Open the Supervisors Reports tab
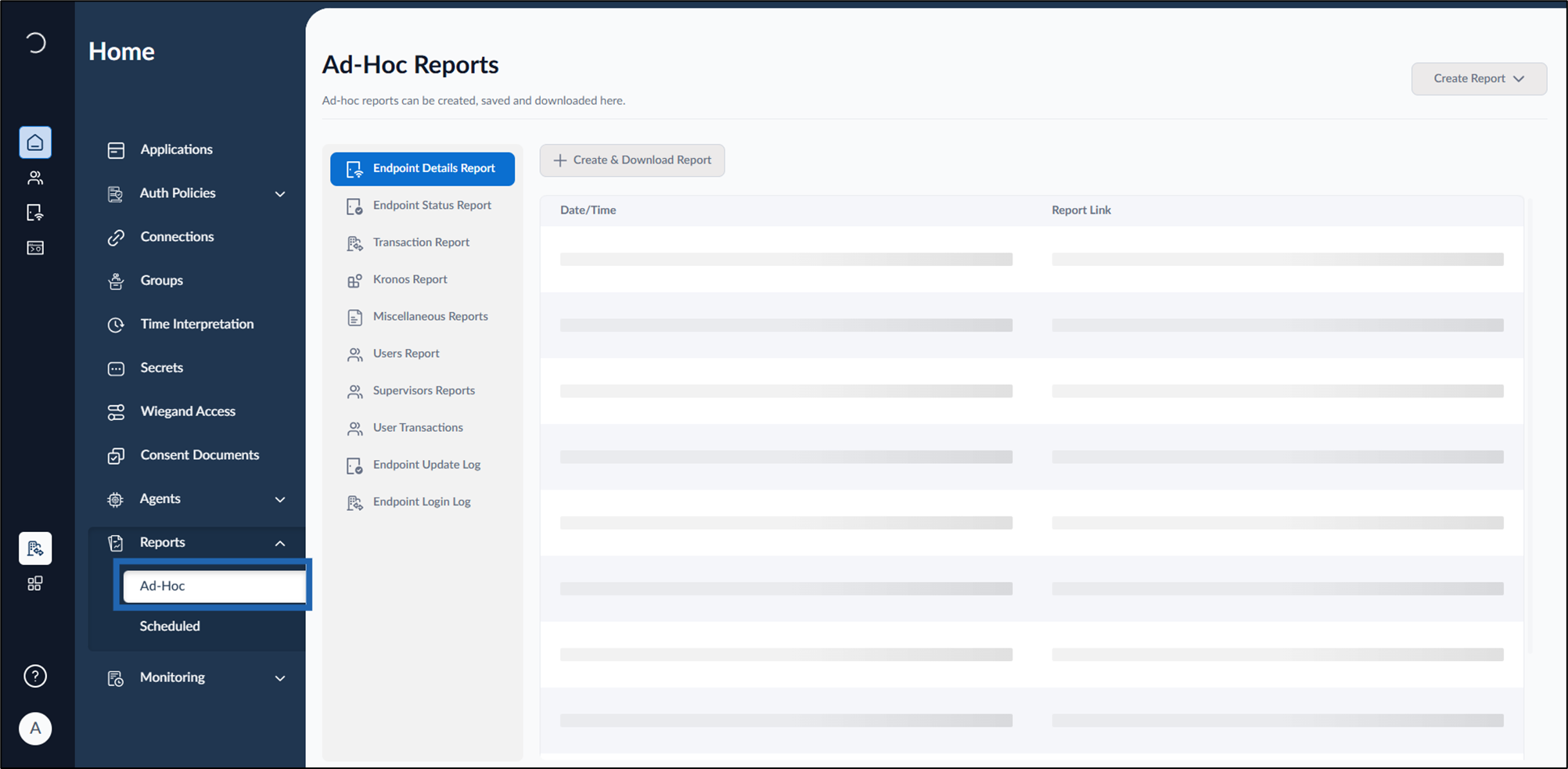The width and height of the screenshot is (1568, 769). coord(423,391)
